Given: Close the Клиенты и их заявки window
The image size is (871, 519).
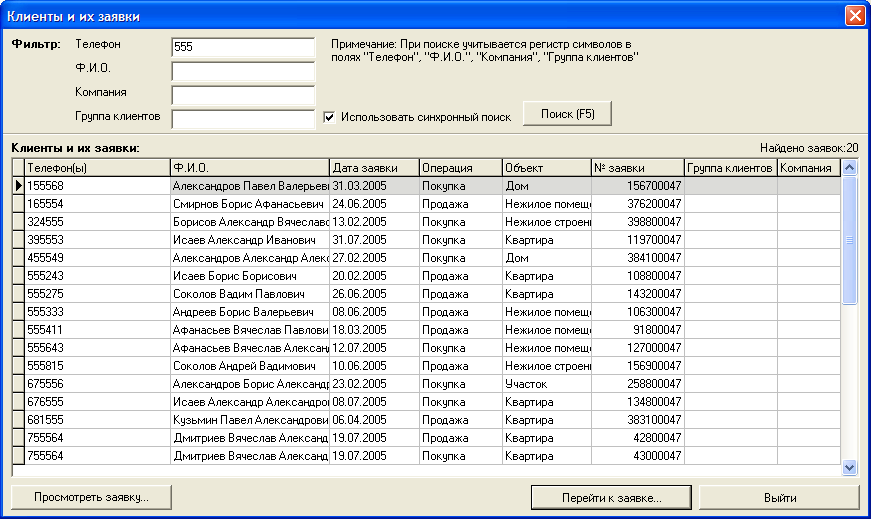Looking at the screenshot, I should [855, 16].
